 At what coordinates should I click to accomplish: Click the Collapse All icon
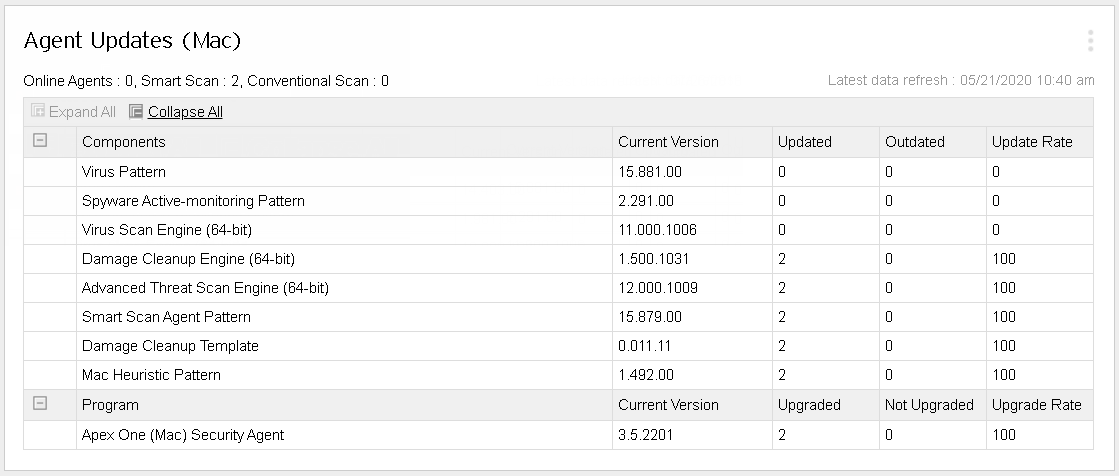tap(137, 112)
